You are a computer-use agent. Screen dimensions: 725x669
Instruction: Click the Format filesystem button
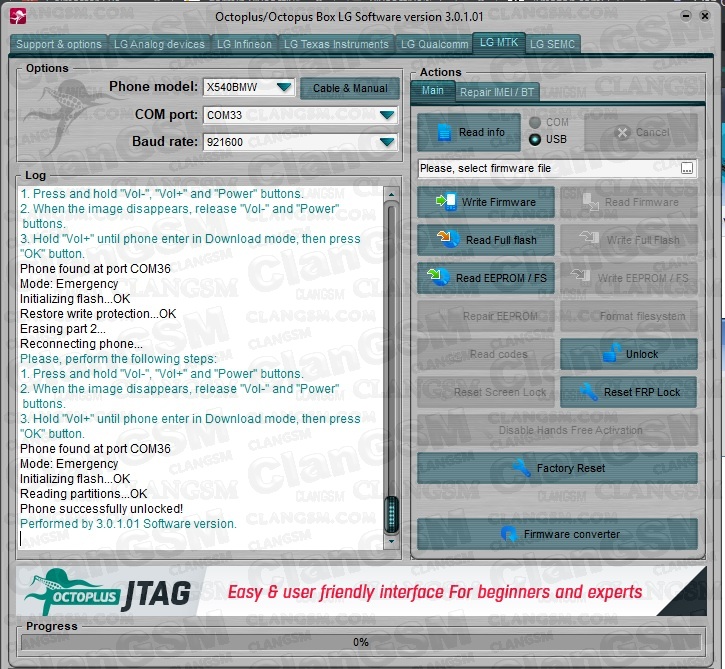[629, 316]
